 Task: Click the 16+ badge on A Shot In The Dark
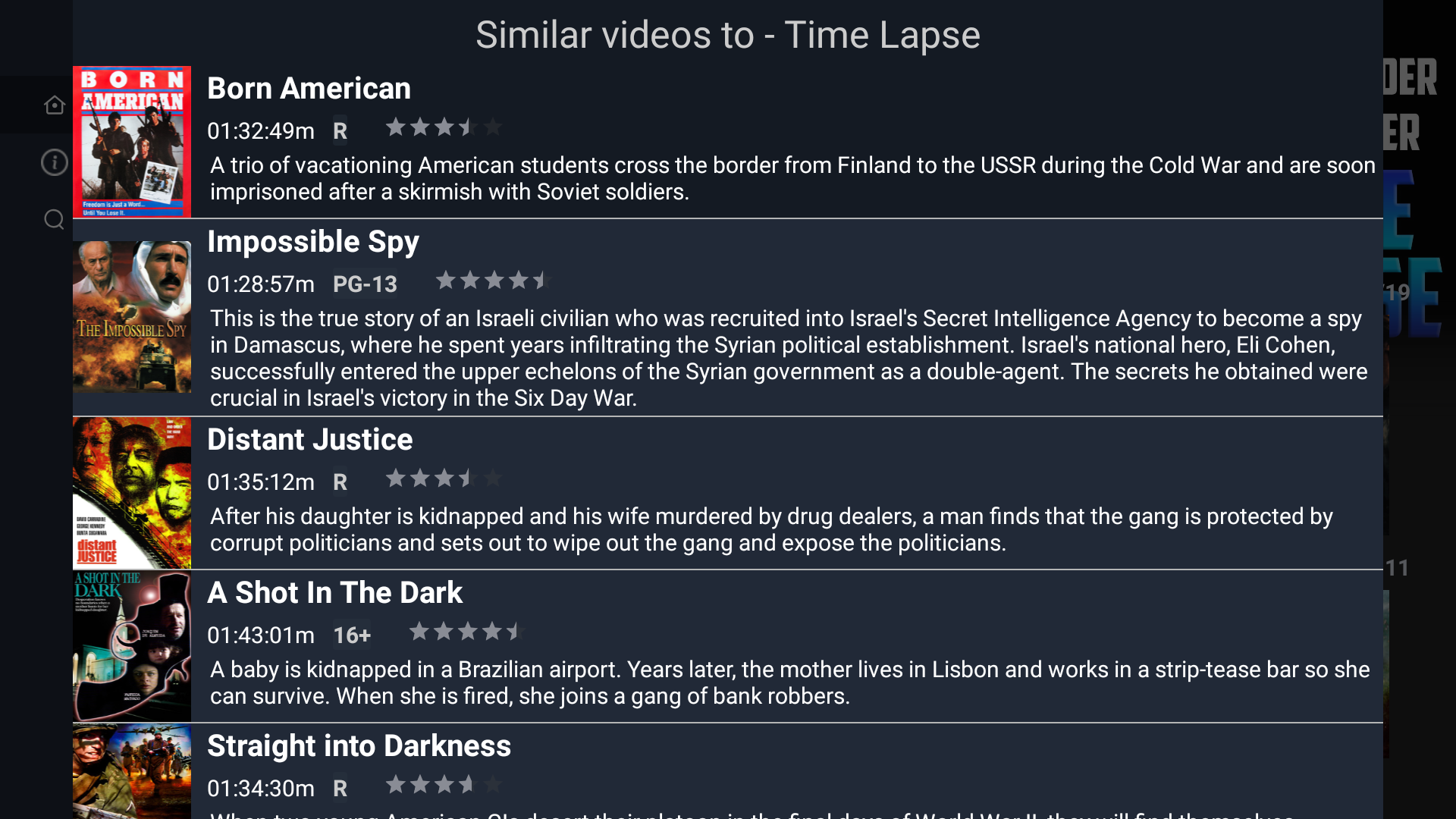(x=352, y=635)
